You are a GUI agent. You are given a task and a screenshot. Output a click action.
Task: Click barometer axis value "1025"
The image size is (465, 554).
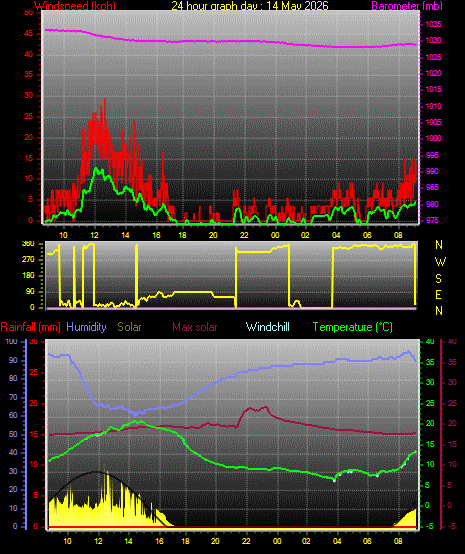[433, 57]
